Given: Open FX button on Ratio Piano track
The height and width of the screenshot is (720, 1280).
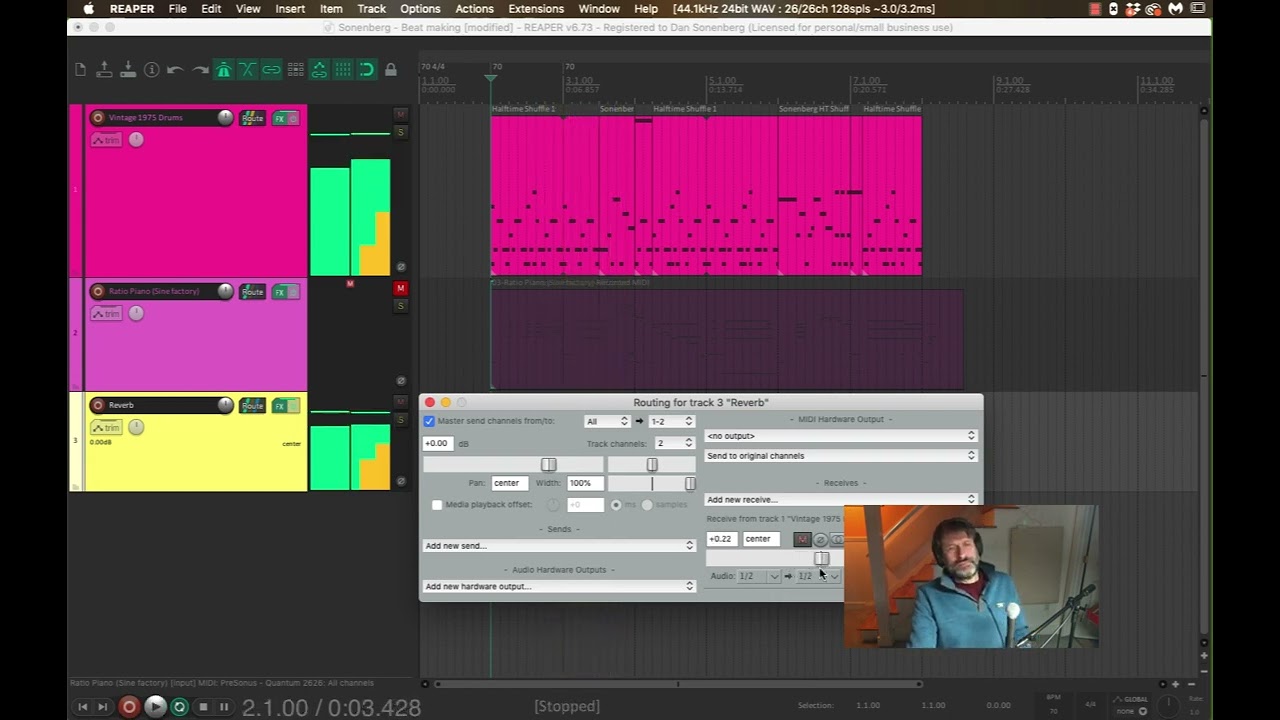Looking at the screenshot, I should [280, 292].
